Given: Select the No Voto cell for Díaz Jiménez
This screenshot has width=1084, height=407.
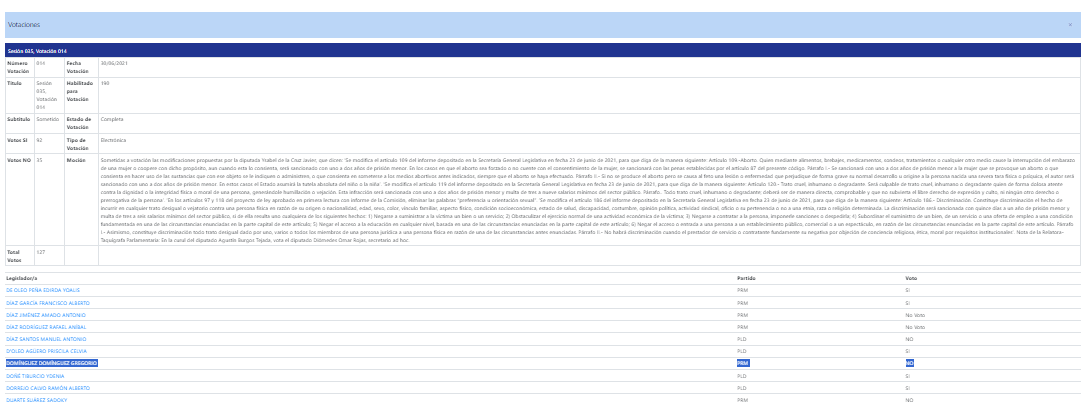Looking at the screenshot, I should coord(913,315).
